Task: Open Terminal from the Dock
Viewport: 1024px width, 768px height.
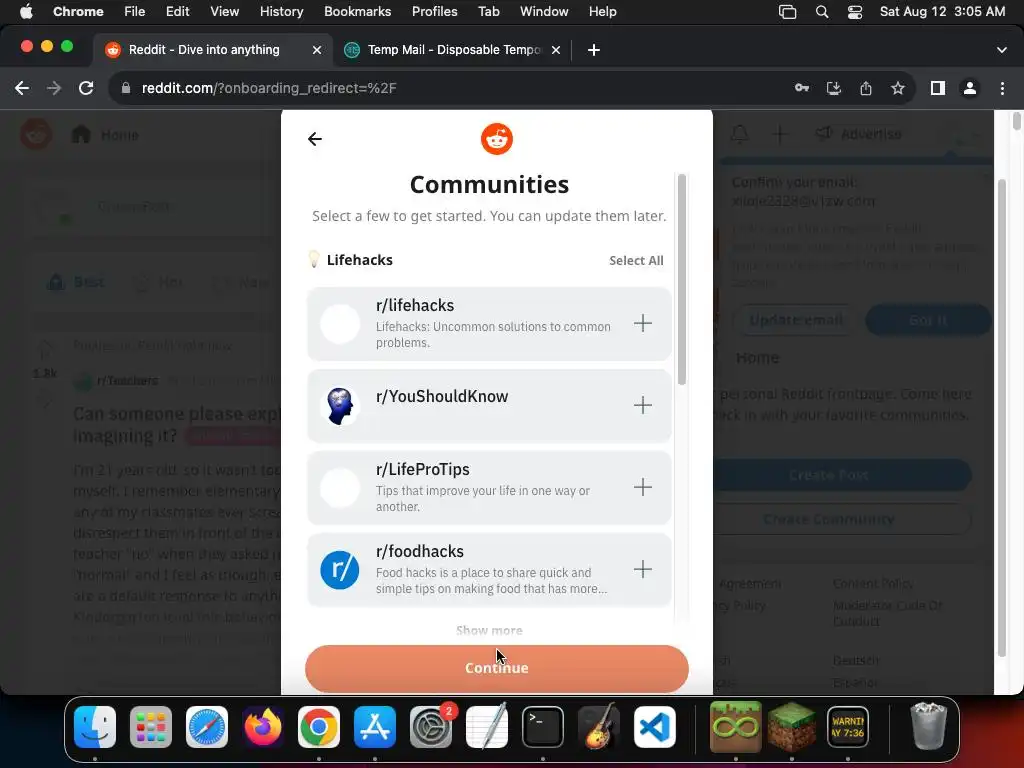Action: click(543, 727)
